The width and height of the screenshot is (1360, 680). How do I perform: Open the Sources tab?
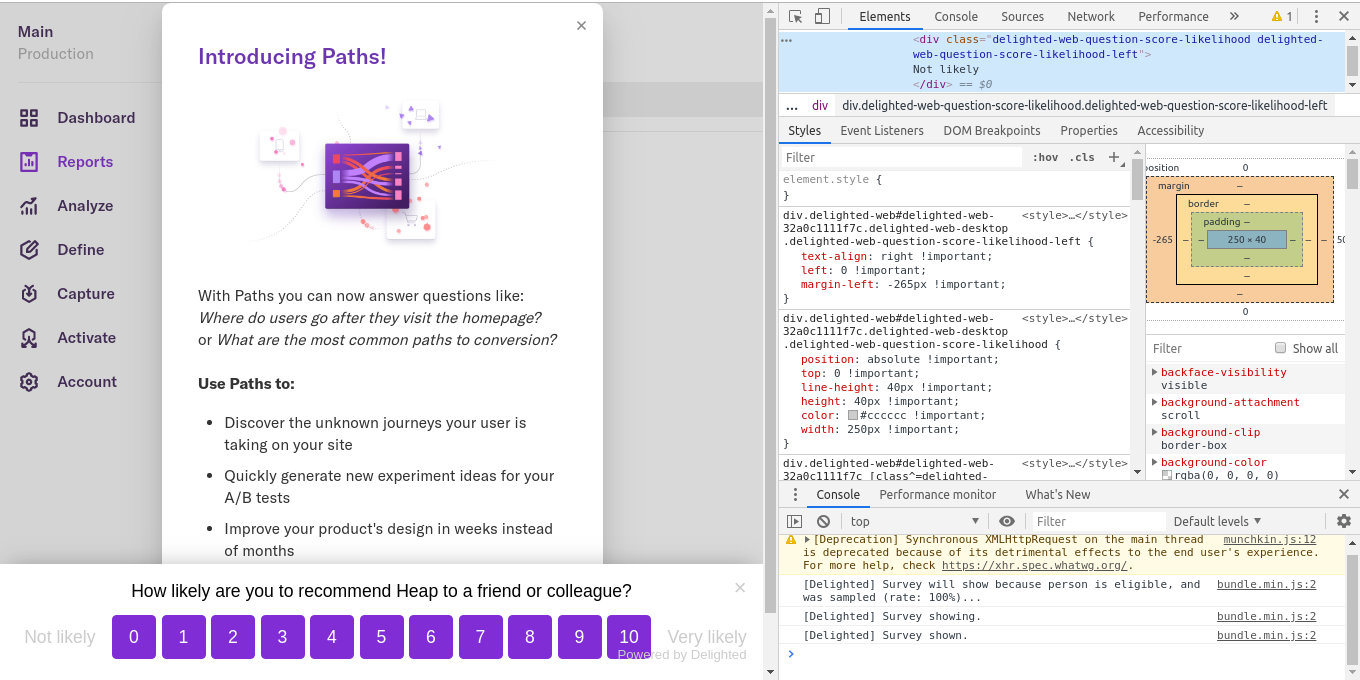1023,16
